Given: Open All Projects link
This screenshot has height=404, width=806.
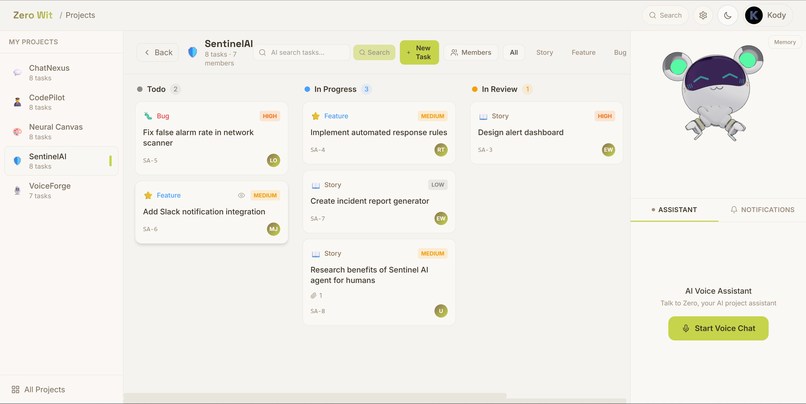Looking at the screenshot, I should (38, 390).
